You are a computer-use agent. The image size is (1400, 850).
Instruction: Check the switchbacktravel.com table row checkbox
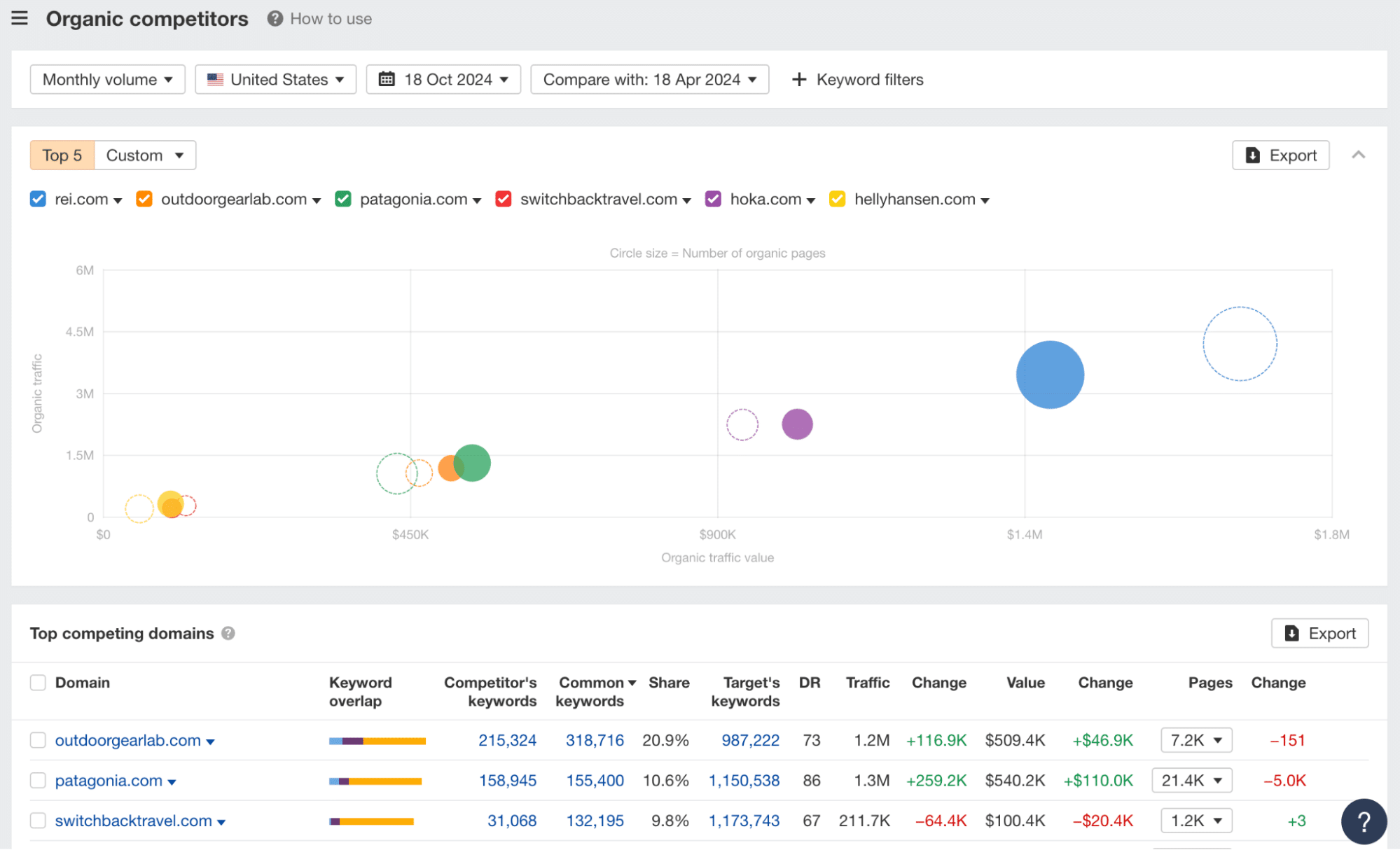pyautogui.click(x=38, y=821)
